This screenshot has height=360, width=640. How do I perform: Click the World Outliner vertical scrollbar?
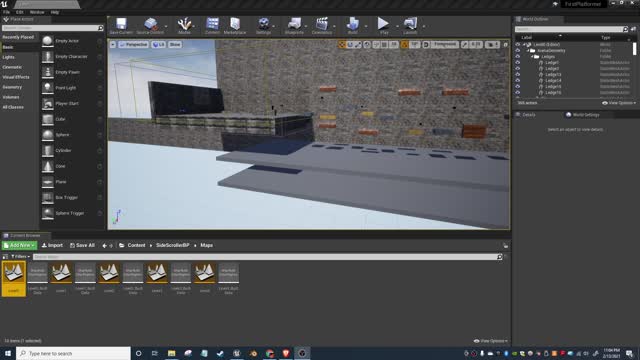tap(634, 49)
